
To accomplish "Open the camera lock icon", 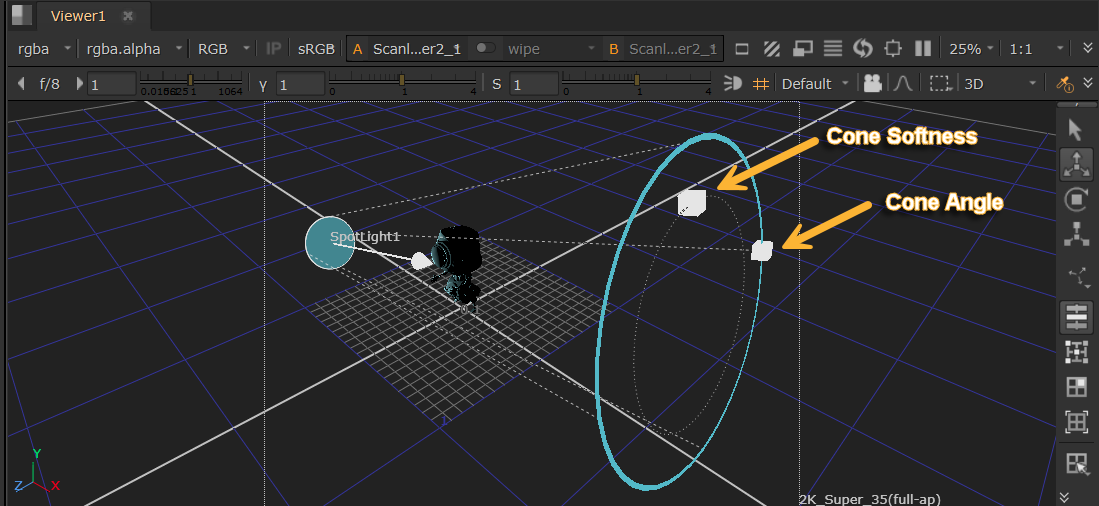I will [873, 84].
